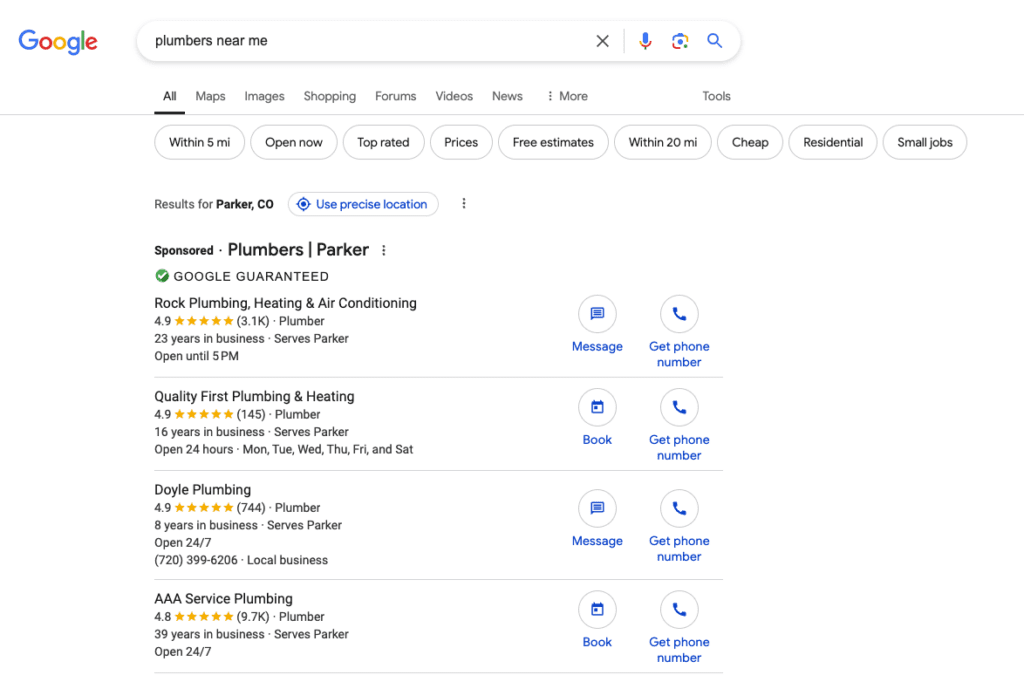Open three-dot menu beside Plumbers | Parker
The image size is (1024, 675).
coord(384,250)
